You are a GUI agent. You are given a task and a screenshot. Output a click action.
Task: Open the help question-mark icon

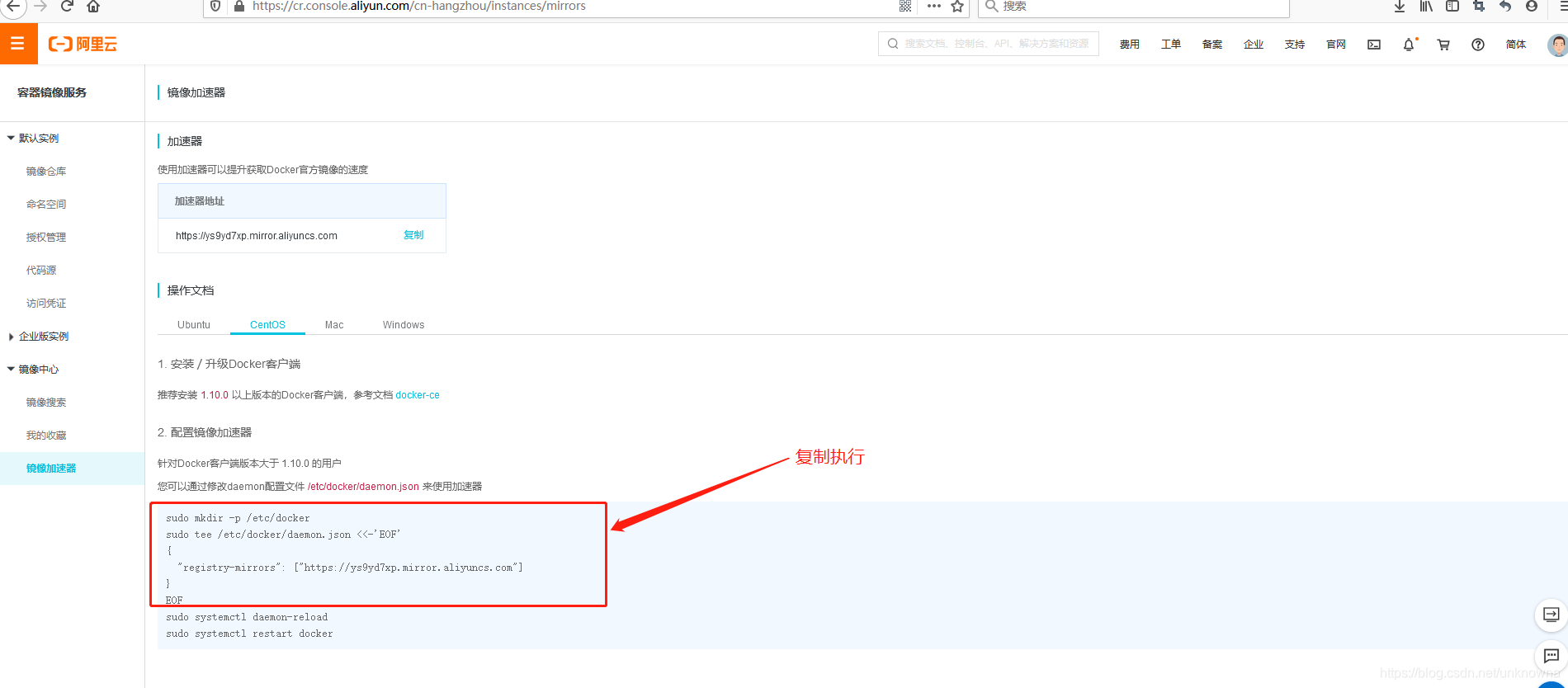click(1478, 45)
